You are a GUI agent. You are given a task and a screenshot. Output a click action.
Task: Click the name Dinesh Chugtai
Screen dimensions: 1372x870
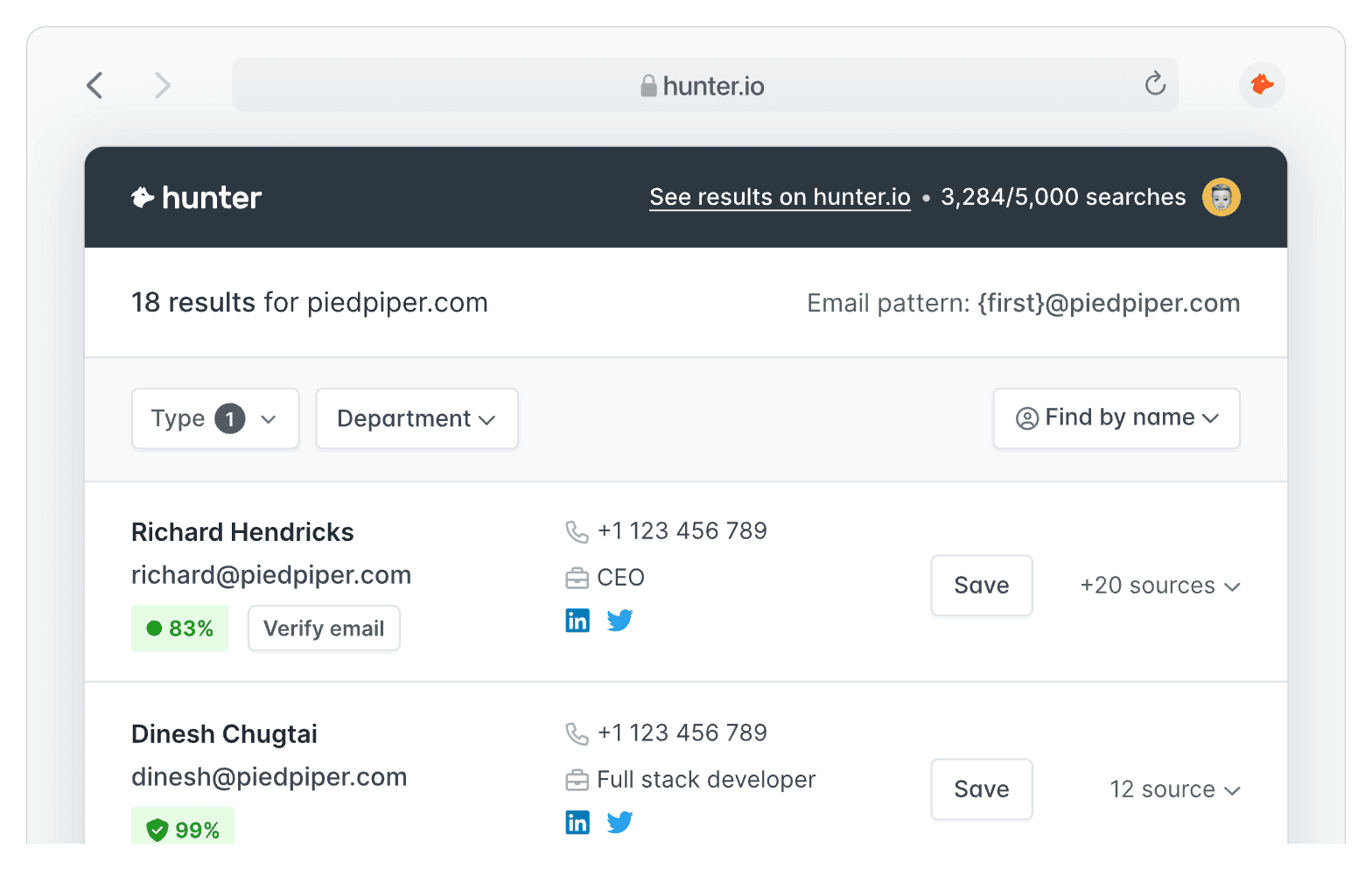(224, 734)
